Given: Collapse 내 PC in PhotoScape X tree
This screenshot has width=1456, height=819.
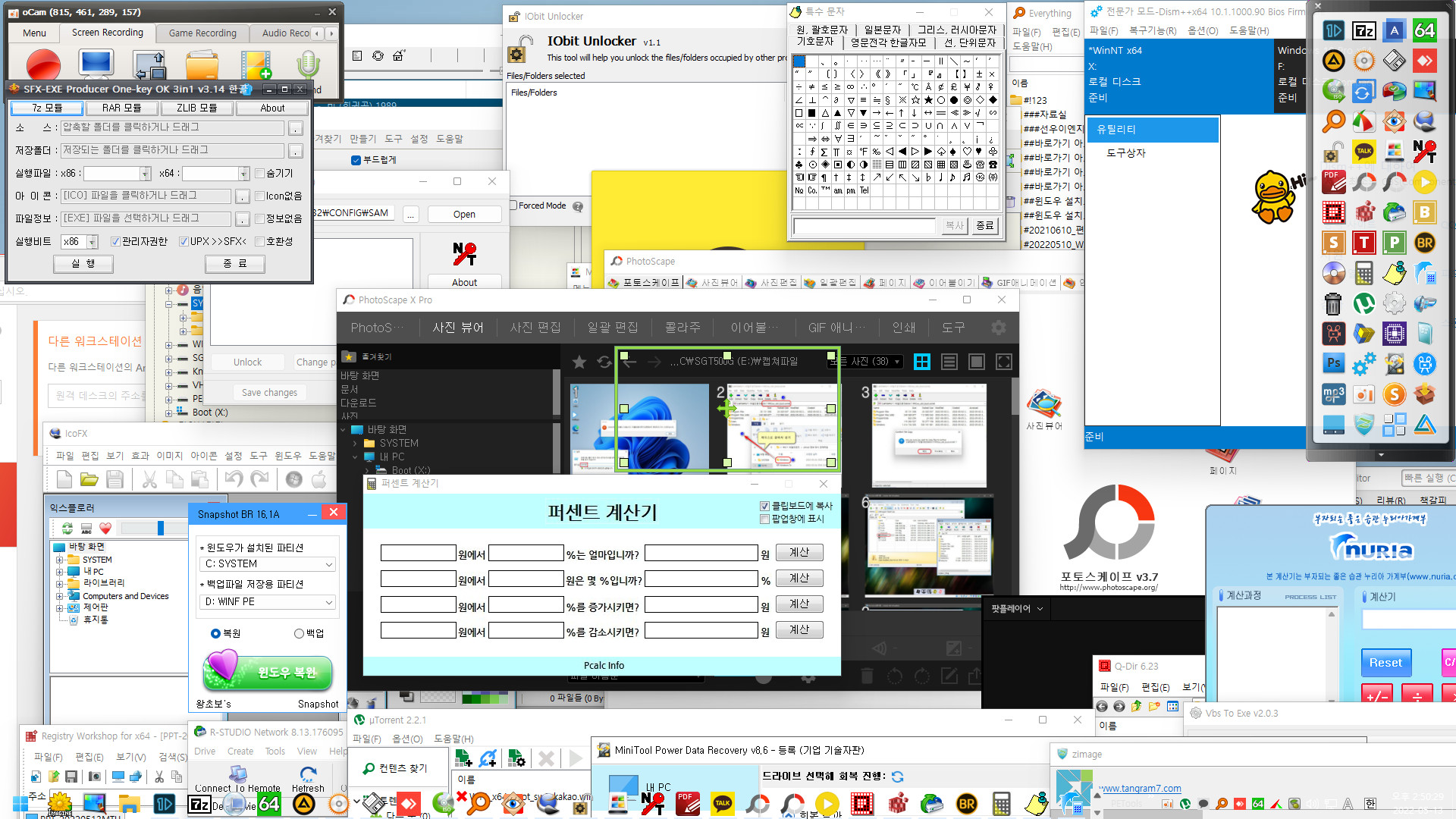Looking at the screenshot, I should (354, 457).
